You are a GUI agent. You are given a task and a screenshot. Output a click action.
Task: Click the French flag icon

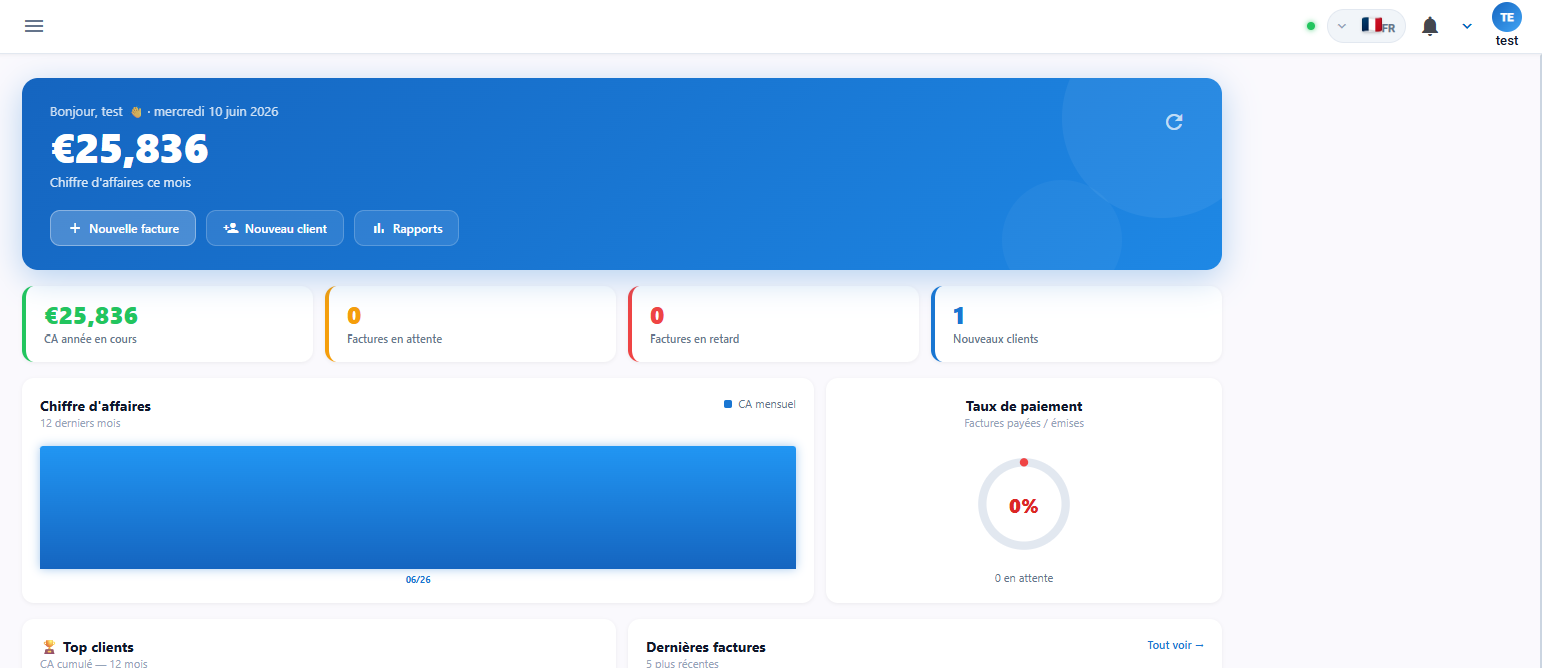coord(1371,25)
